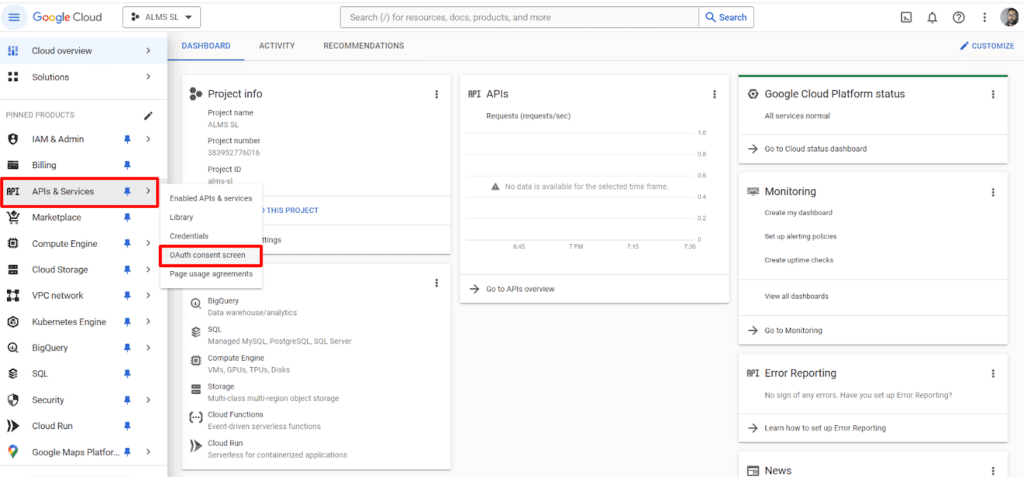Unpin Kubernetes Engine pin icon
Image resolution: width=1024 pixels, height=477 pixels.
127,322
